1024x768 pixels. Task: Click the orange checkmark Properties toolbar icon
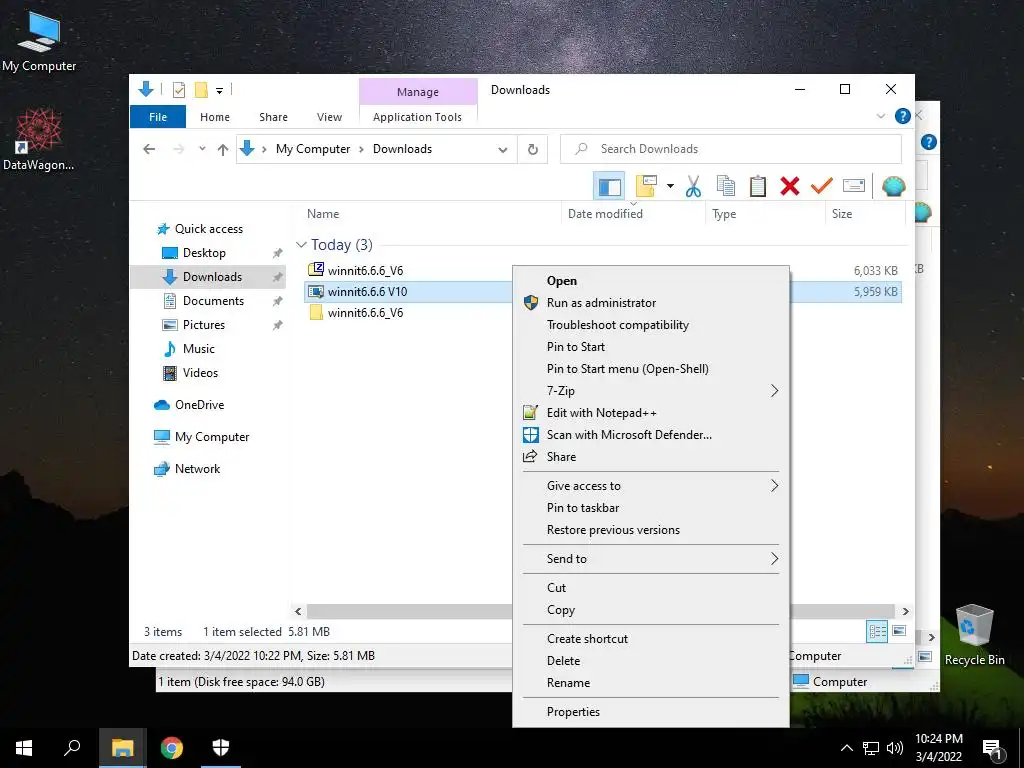[821, 186]
